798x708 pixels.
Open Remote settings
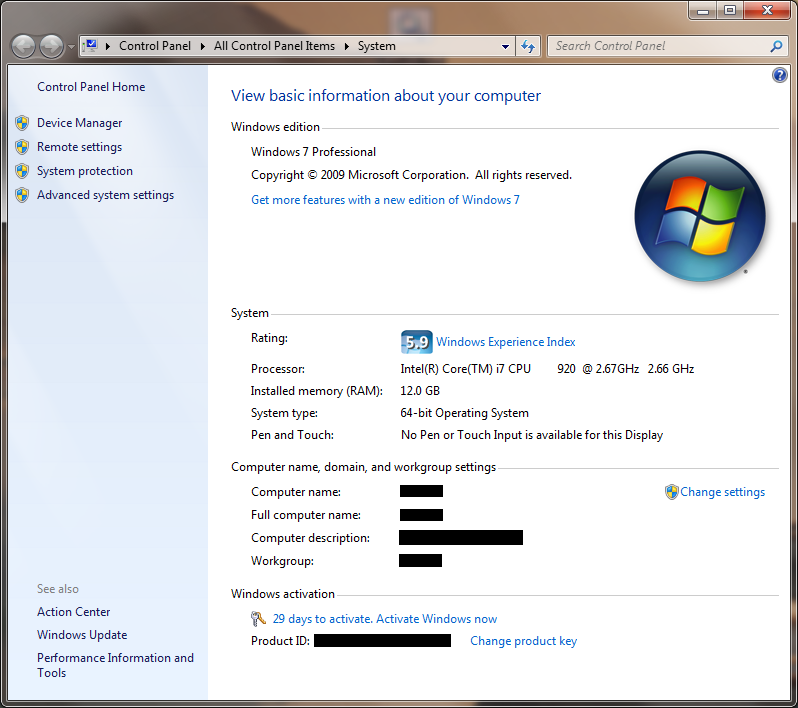(x=79, y=147)
